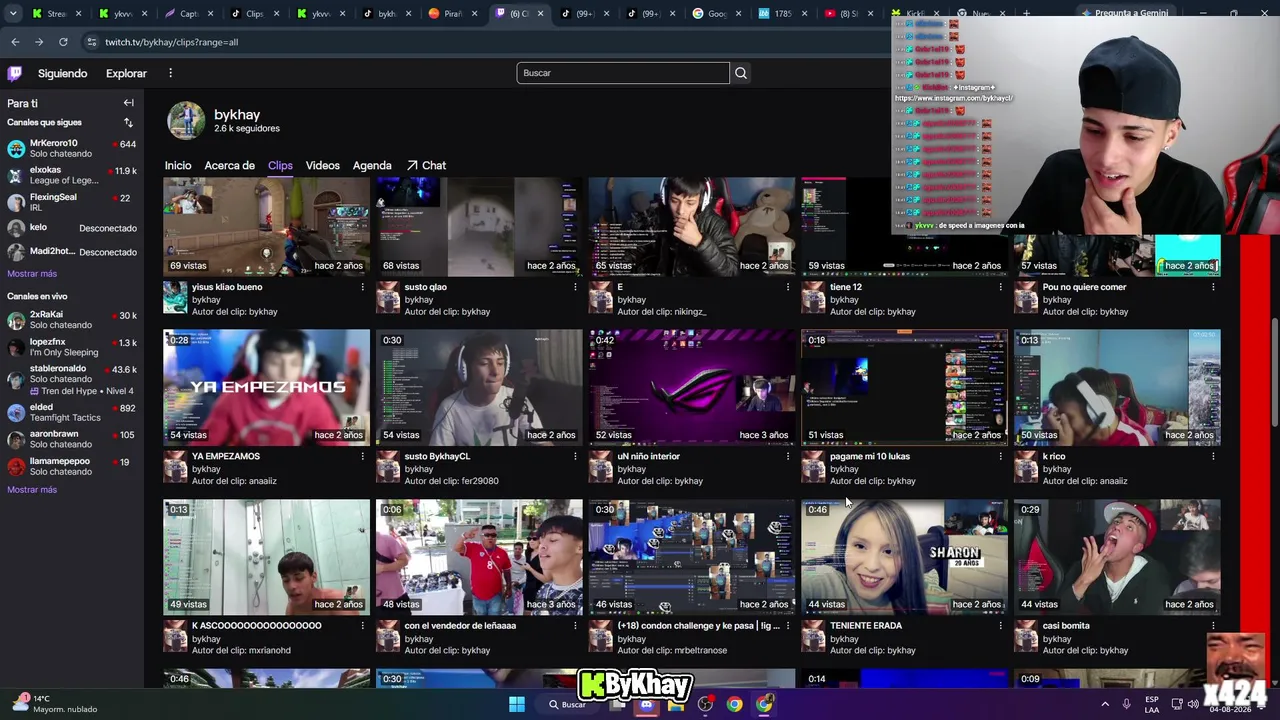Expand live channels with Mostrar más
1280x720 pixels.
click(32, 490)
